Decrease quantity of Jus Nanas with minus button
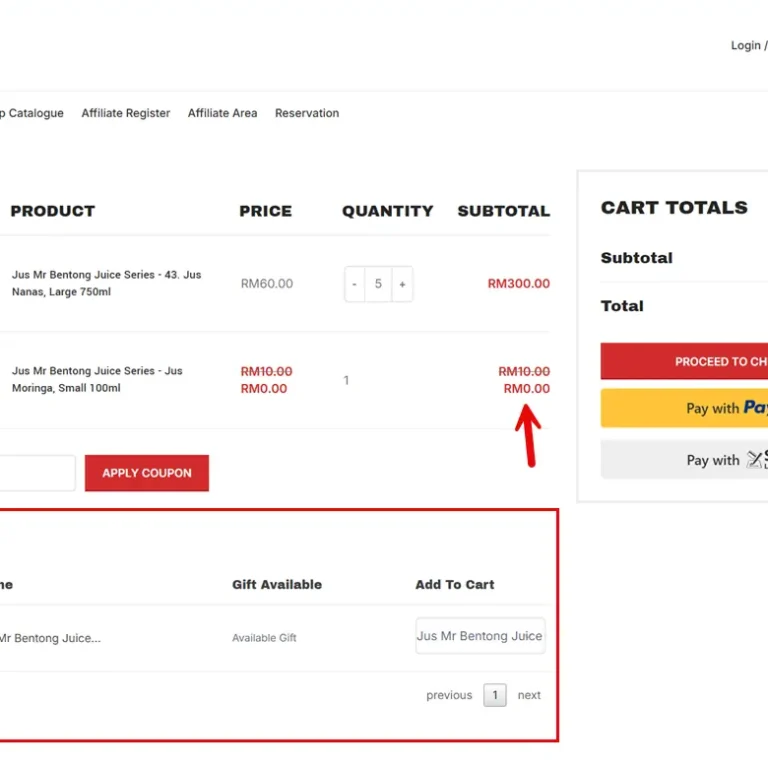The width and height of the screenshot is (768, 768). (355, 284)
